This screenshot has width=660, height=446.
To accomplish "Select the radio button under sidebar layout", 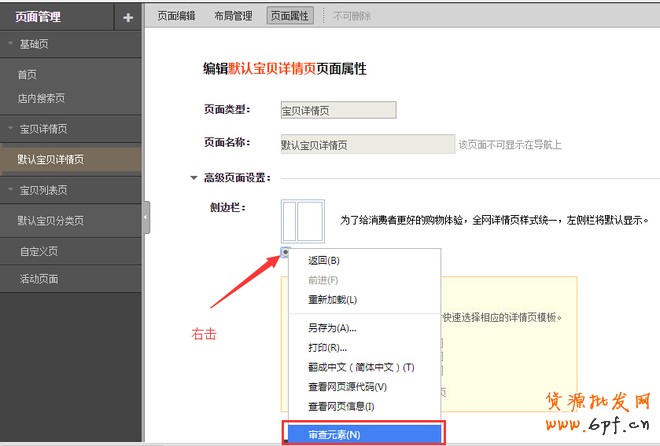I will click(x=286, y=252).
